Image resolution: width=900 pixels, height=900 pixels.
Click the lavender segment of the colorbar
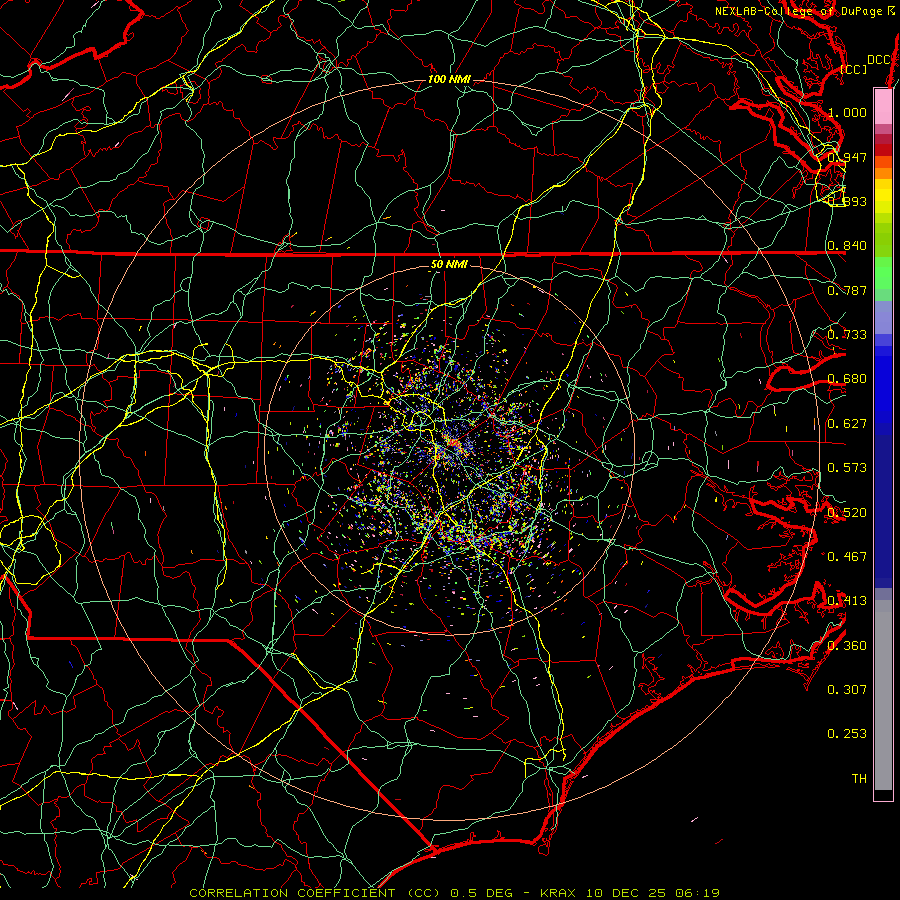tap(883, 317)
